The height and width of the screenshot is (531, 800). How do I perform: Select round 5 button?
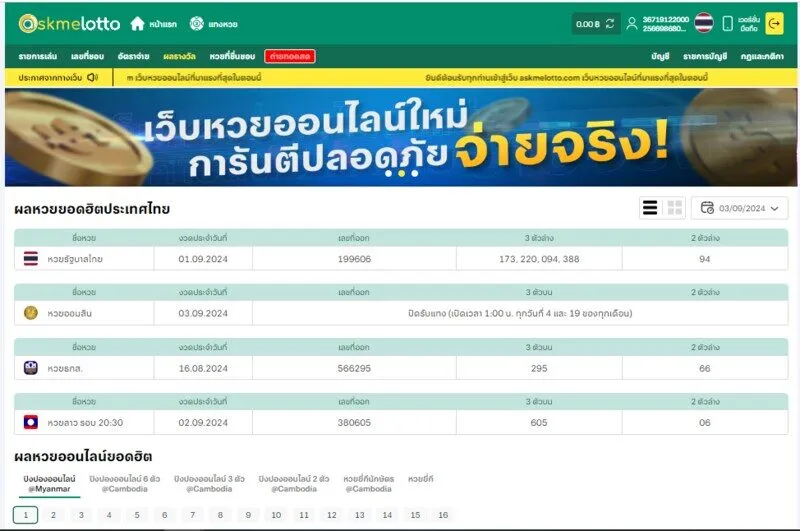137,515
